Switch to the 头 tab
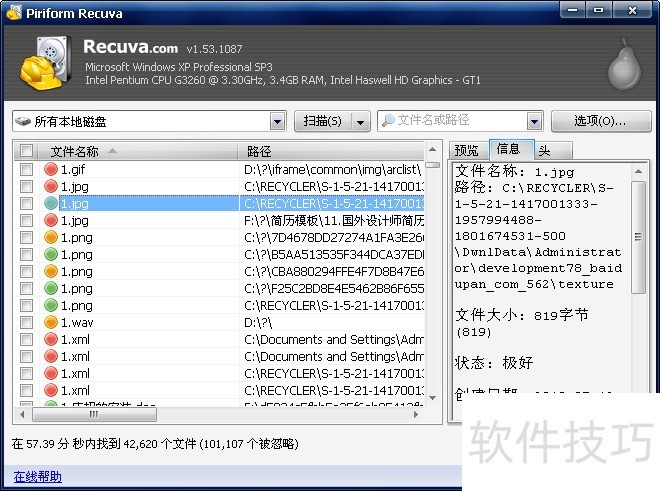This screenshot has width=660, height=491. (551, 151)
